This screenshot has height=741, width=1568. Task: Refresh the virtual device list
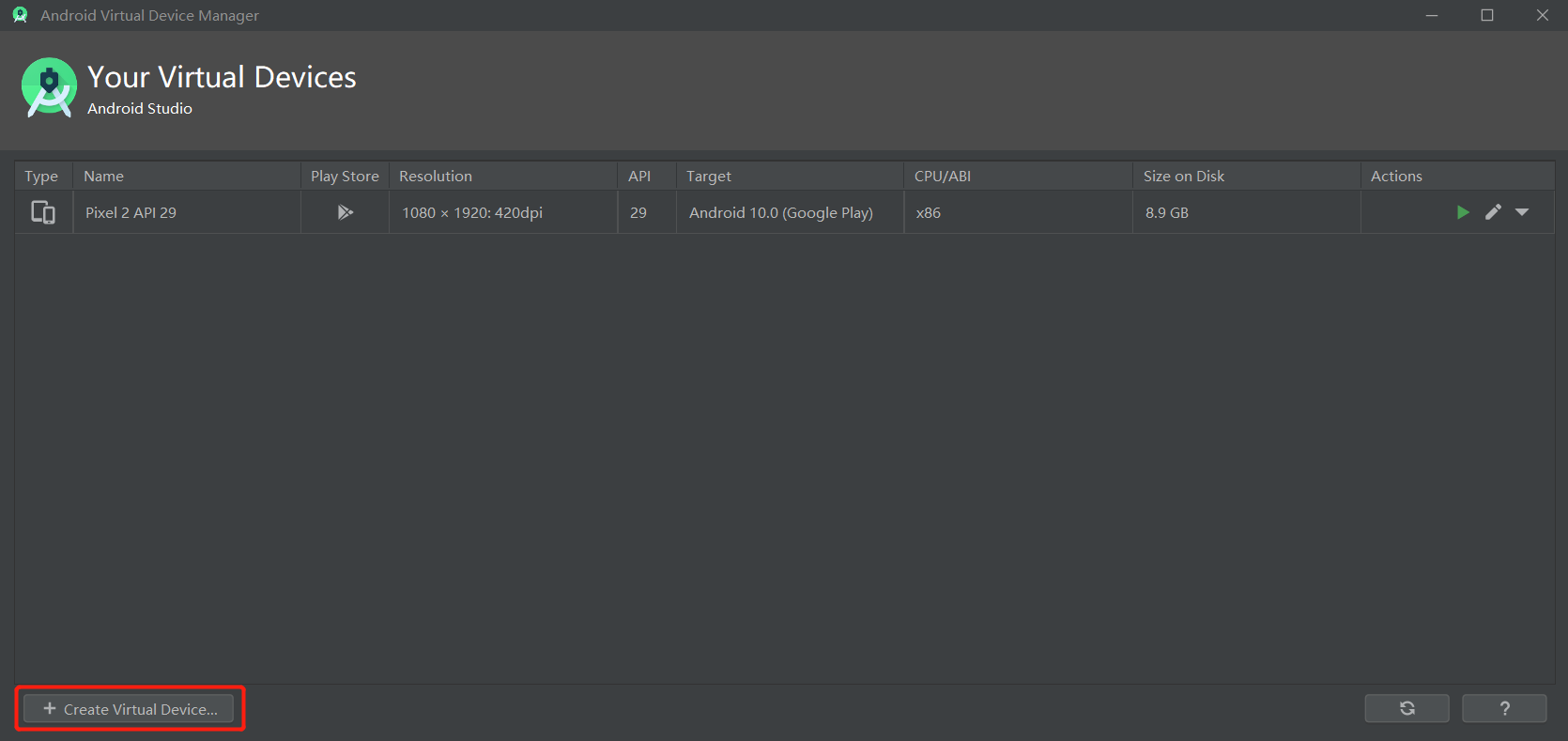click(x=1407, y=708)
